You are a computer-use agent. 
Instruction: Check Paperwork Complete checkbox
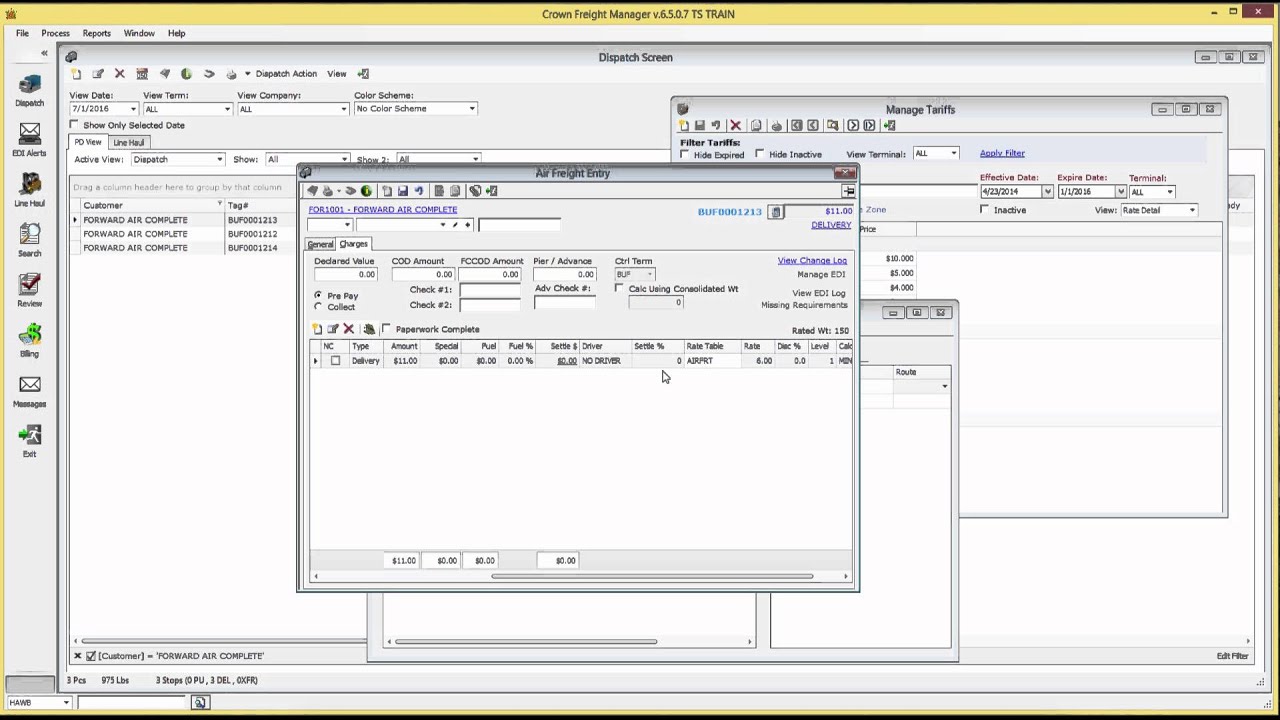[386, 329]
